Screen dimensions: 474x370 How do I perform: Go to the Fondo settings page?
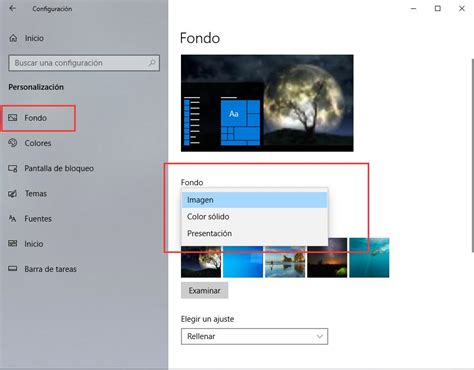tap(35, 118)
